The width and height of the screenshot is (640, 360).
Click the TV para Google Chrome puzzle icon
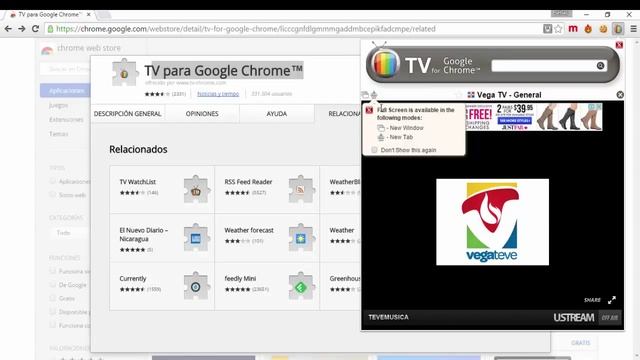(x=124, y=72)
